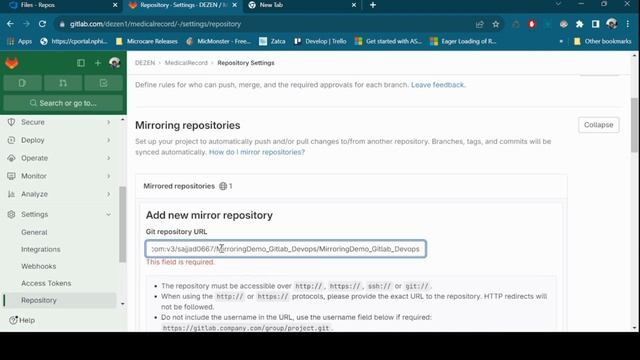Expand the Monitor sidebar section
Screen dimensions: 640x360
pyautogui.click(x=59, y=176)
